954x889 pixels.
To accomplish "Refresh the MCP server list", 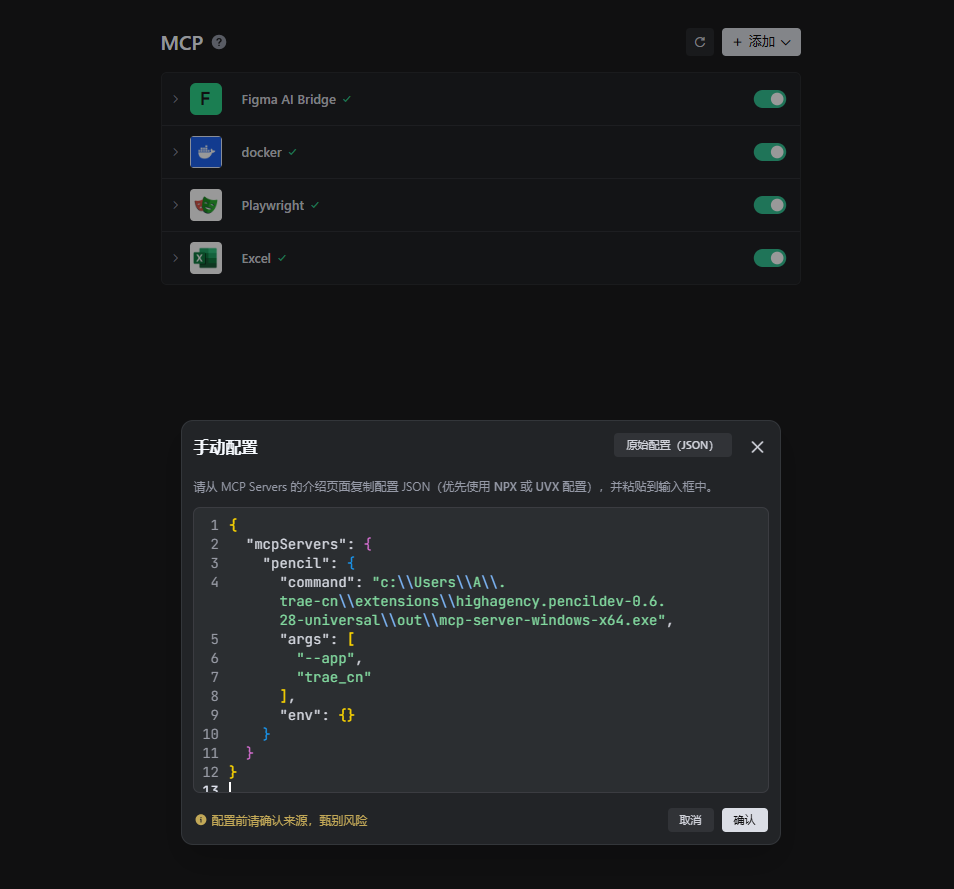I will tap(700, 42).
